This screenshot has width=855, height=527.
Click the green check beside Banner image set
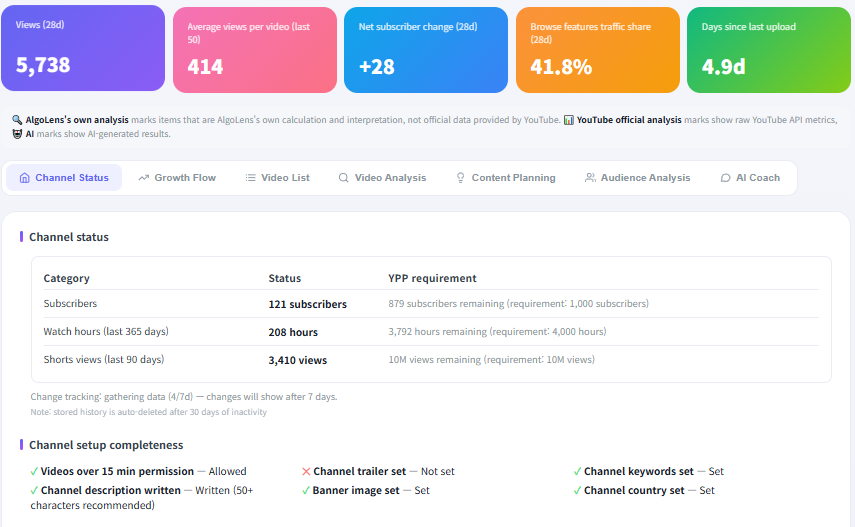click(306, 490)
